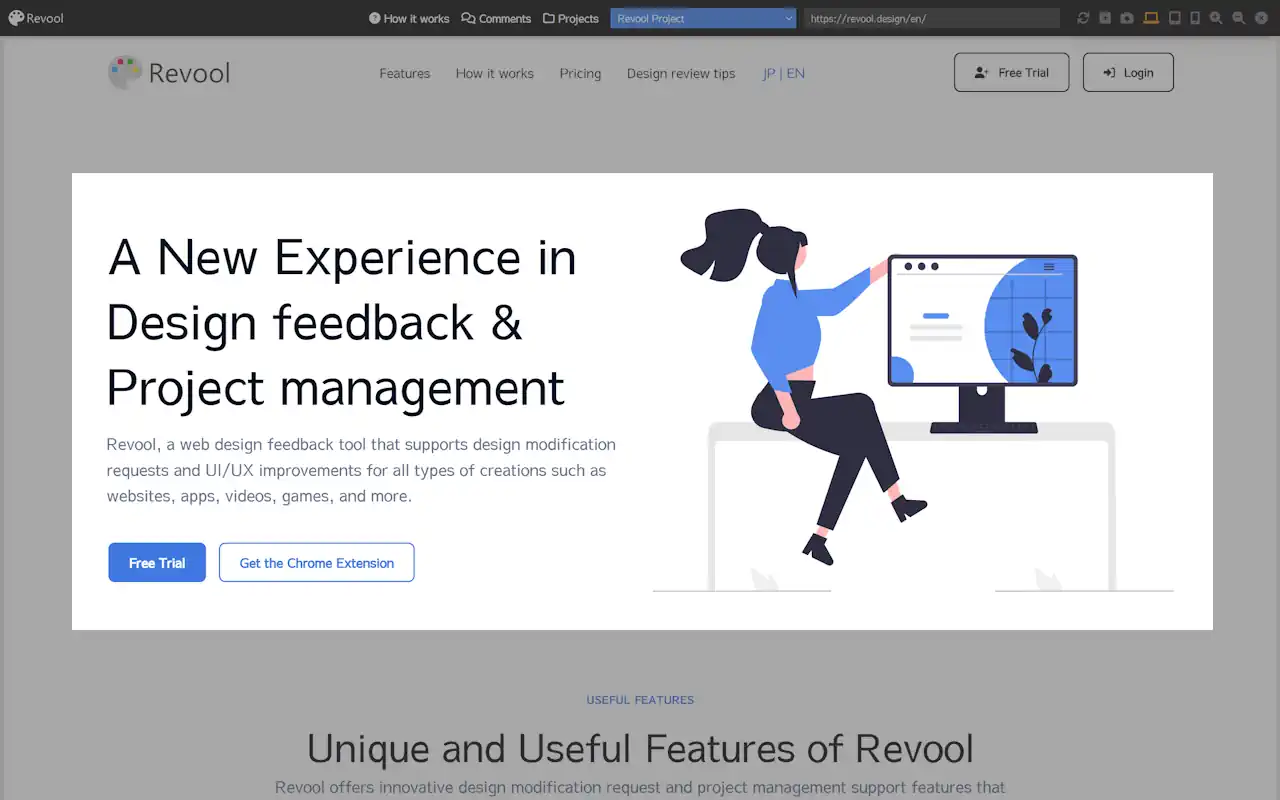The image size is (1280, 800).
Task: Click the heading 'A New Experience in Design feedback'
Action: pyautogui.click(x=342, y=322)
